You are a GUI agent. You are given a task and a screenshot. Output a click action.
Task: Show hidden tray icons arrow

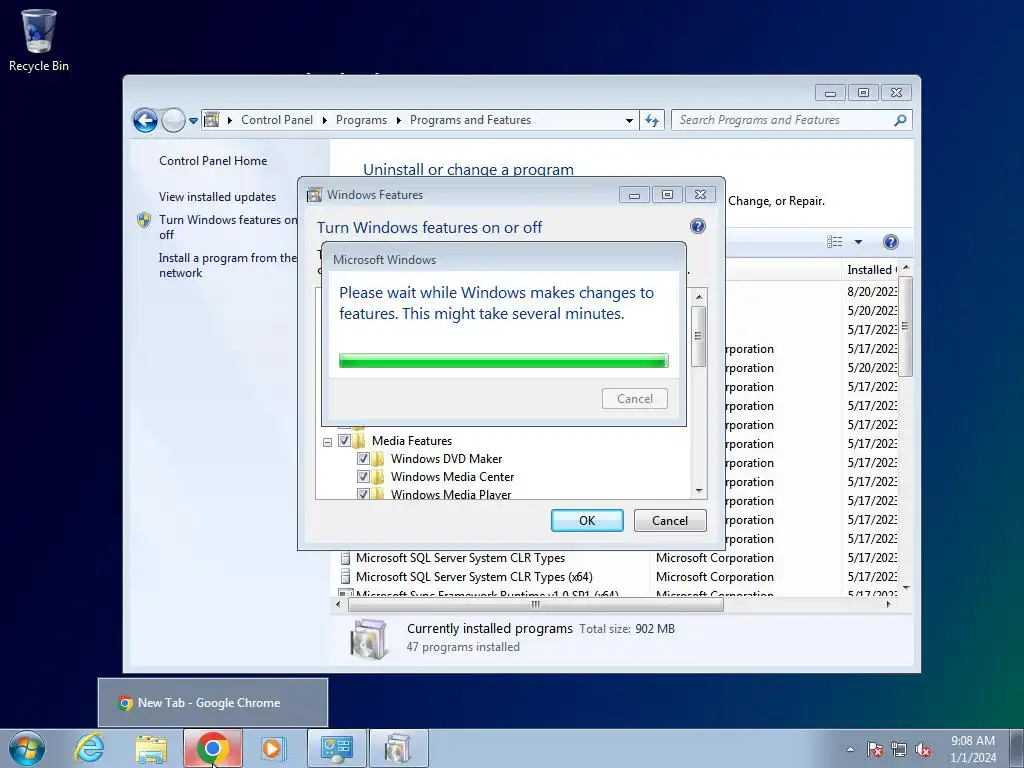pos(850,749)
